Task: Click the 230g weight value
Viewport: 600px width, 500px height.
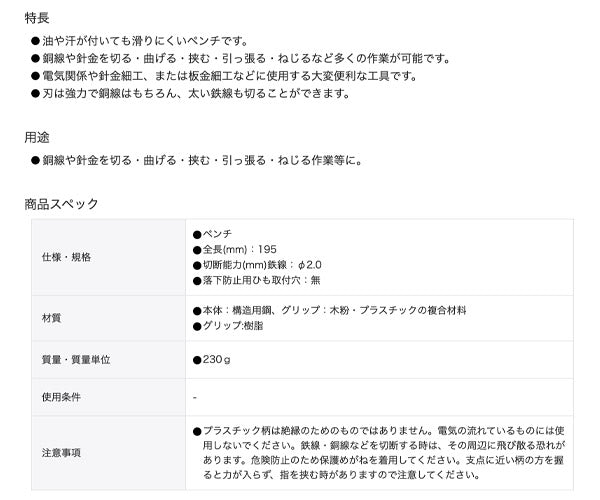Action: (x=212, y=359)
